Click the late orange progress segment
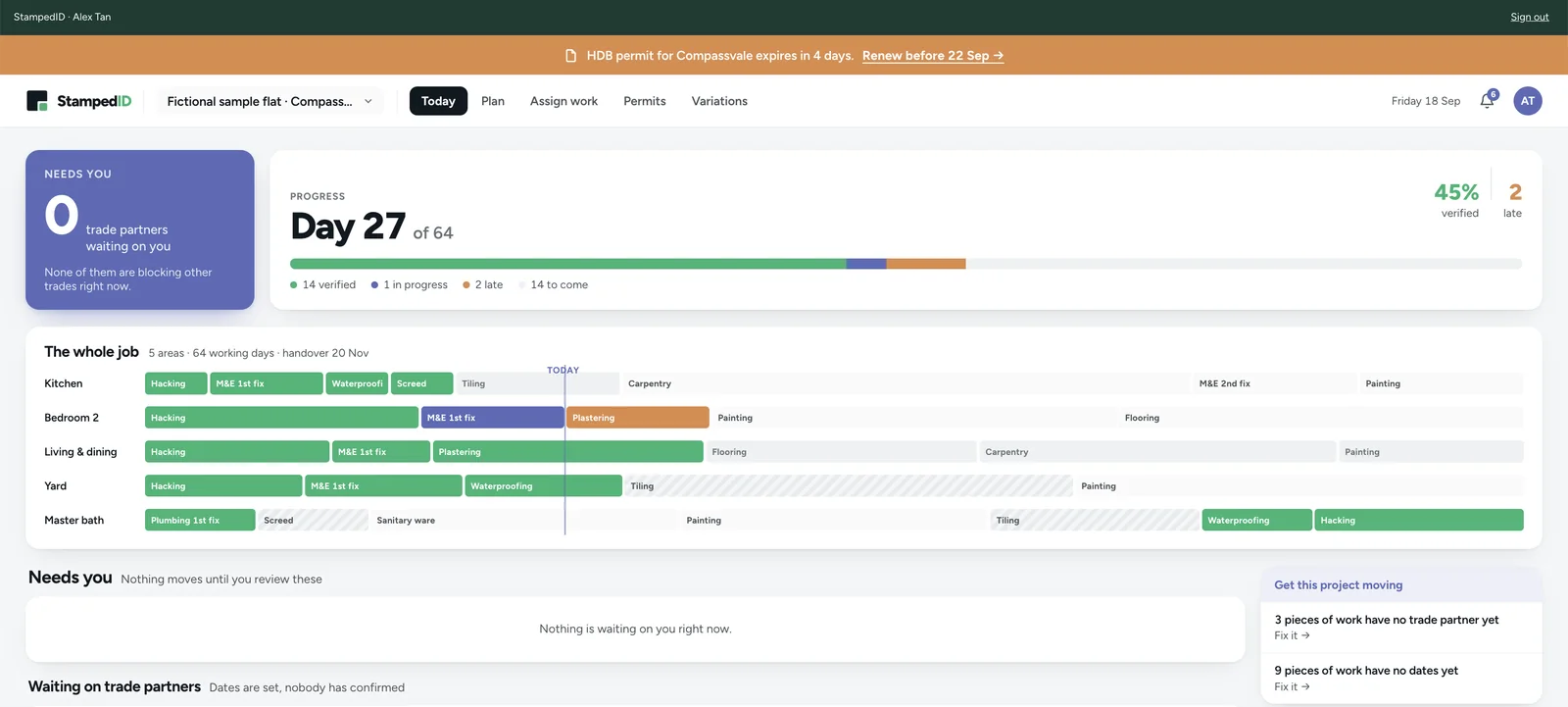Screen dimensions: 1568x707 pos(926,264)
